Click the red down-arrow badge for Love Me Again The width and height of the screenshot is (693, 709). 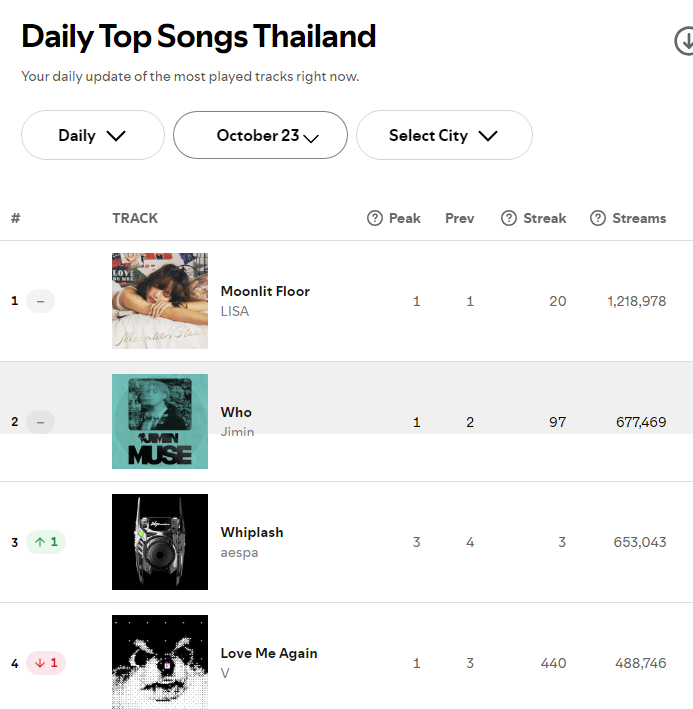click(x=46, y=662)
